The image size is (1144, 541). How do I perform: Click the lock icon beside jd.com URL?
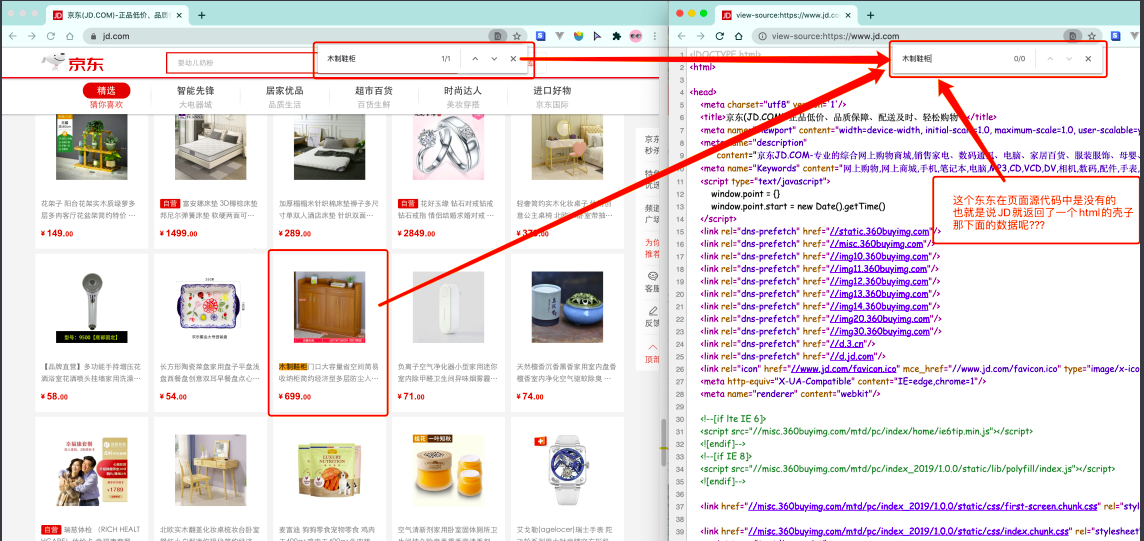click(93, 36)
